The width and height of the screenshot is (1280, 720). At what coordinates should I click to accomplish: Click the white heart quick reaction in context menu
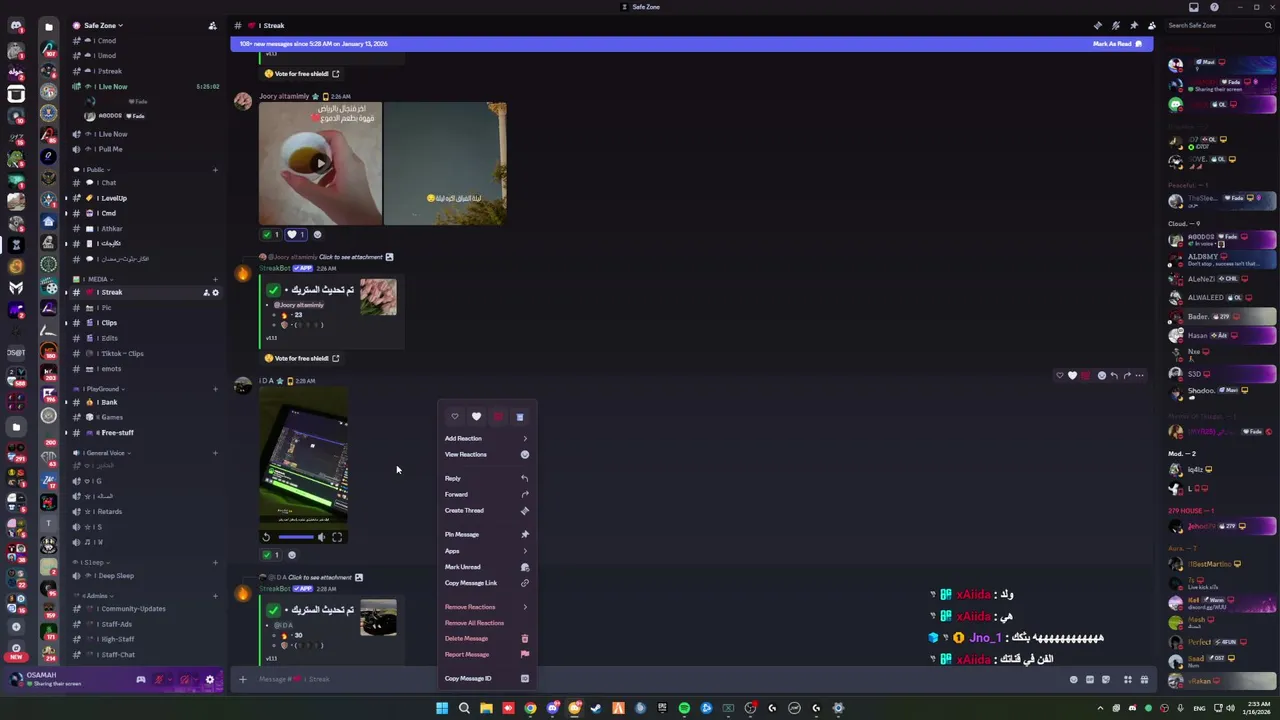pyautogui.click(x=476, y=416)
